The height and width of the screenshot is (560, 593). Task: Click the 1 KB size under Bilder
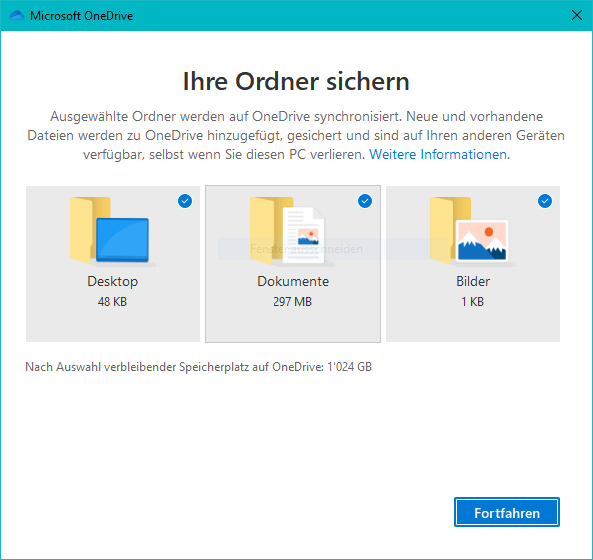tap(472, 302)
